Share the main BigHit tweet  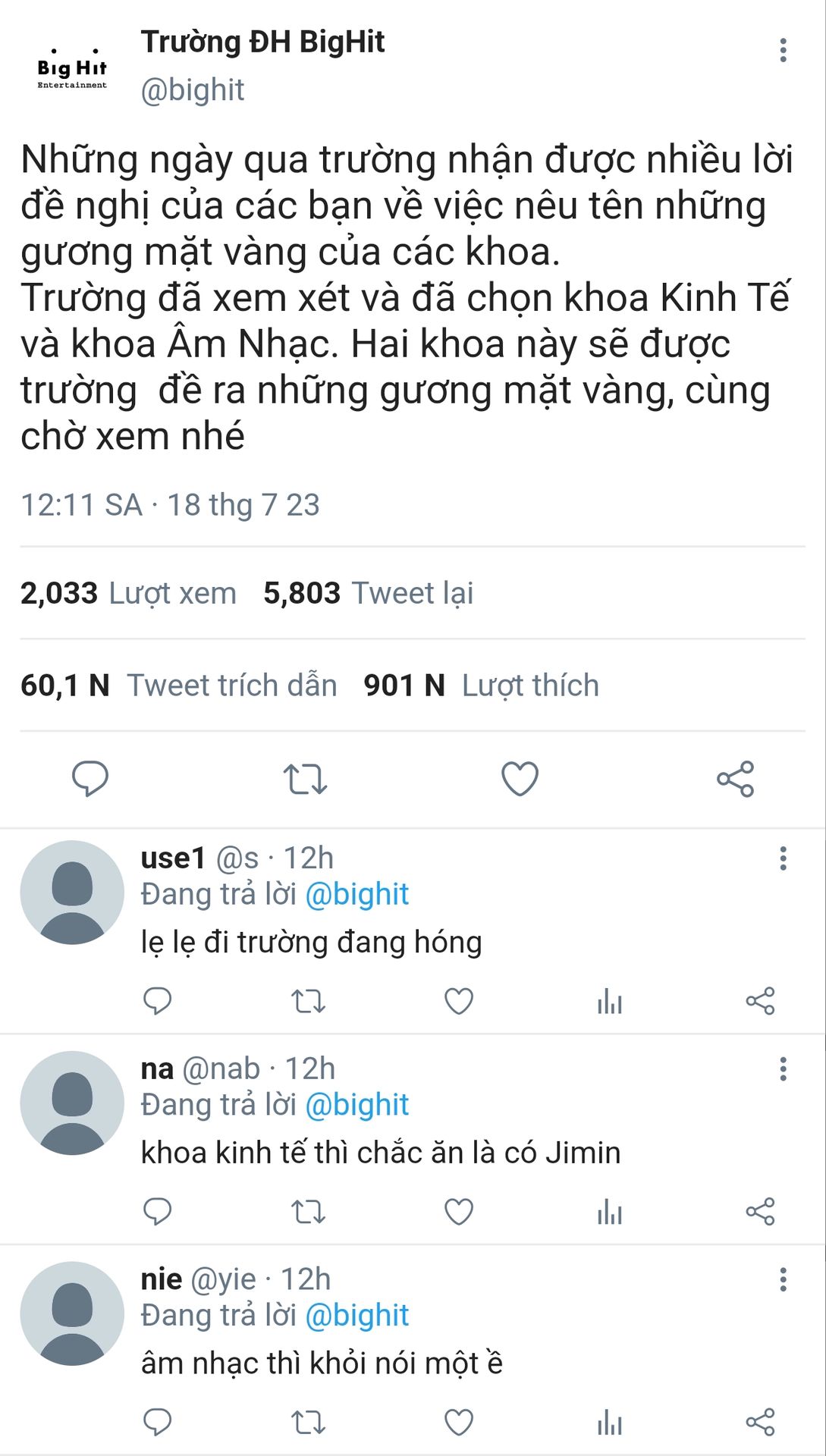tap(735, 779)
